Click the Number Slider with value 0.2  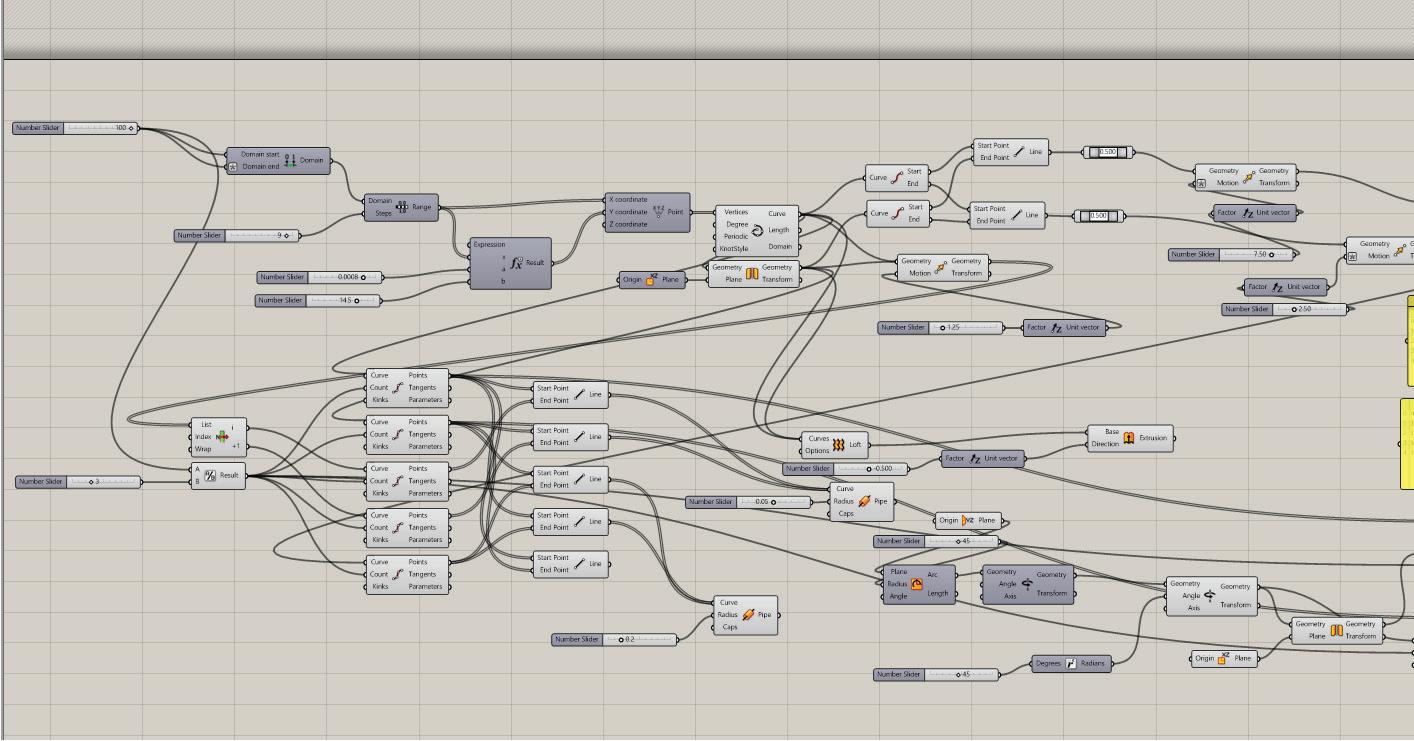(x=614, y=639)
